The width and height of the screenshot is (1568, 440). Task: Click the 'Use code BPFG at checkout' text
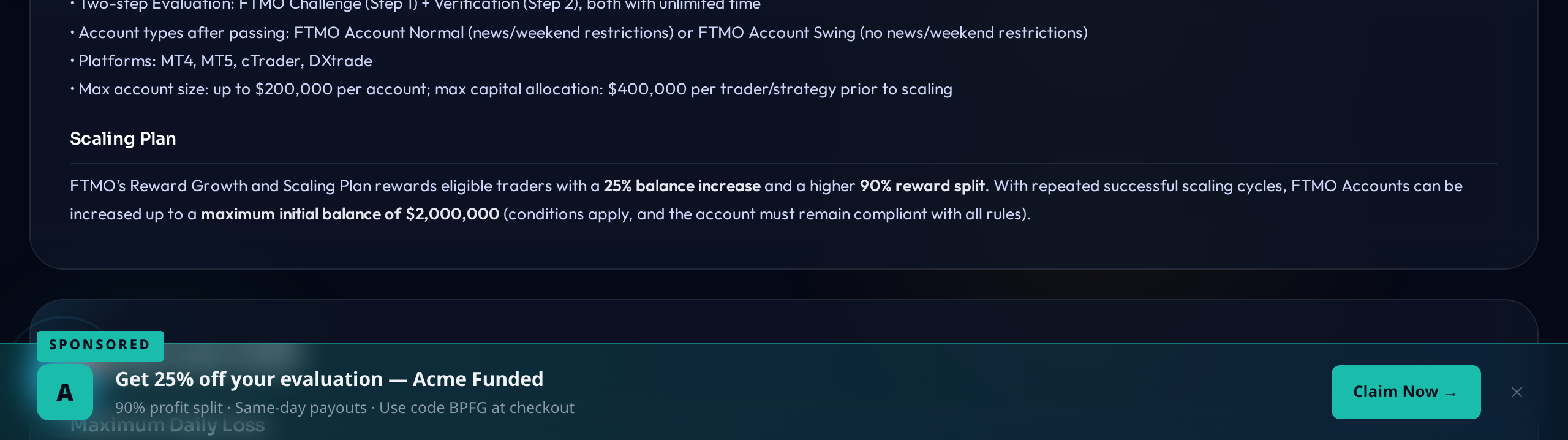click(x=477, y=408)
